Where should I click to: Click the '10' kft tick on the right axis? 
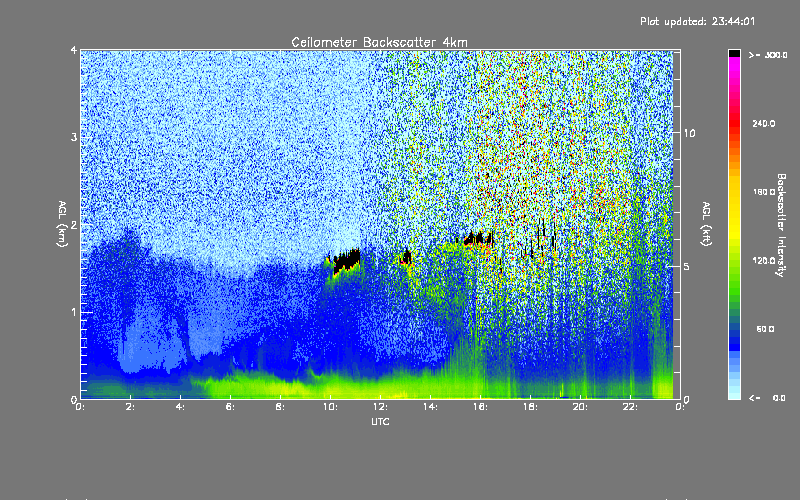point(689,133)
